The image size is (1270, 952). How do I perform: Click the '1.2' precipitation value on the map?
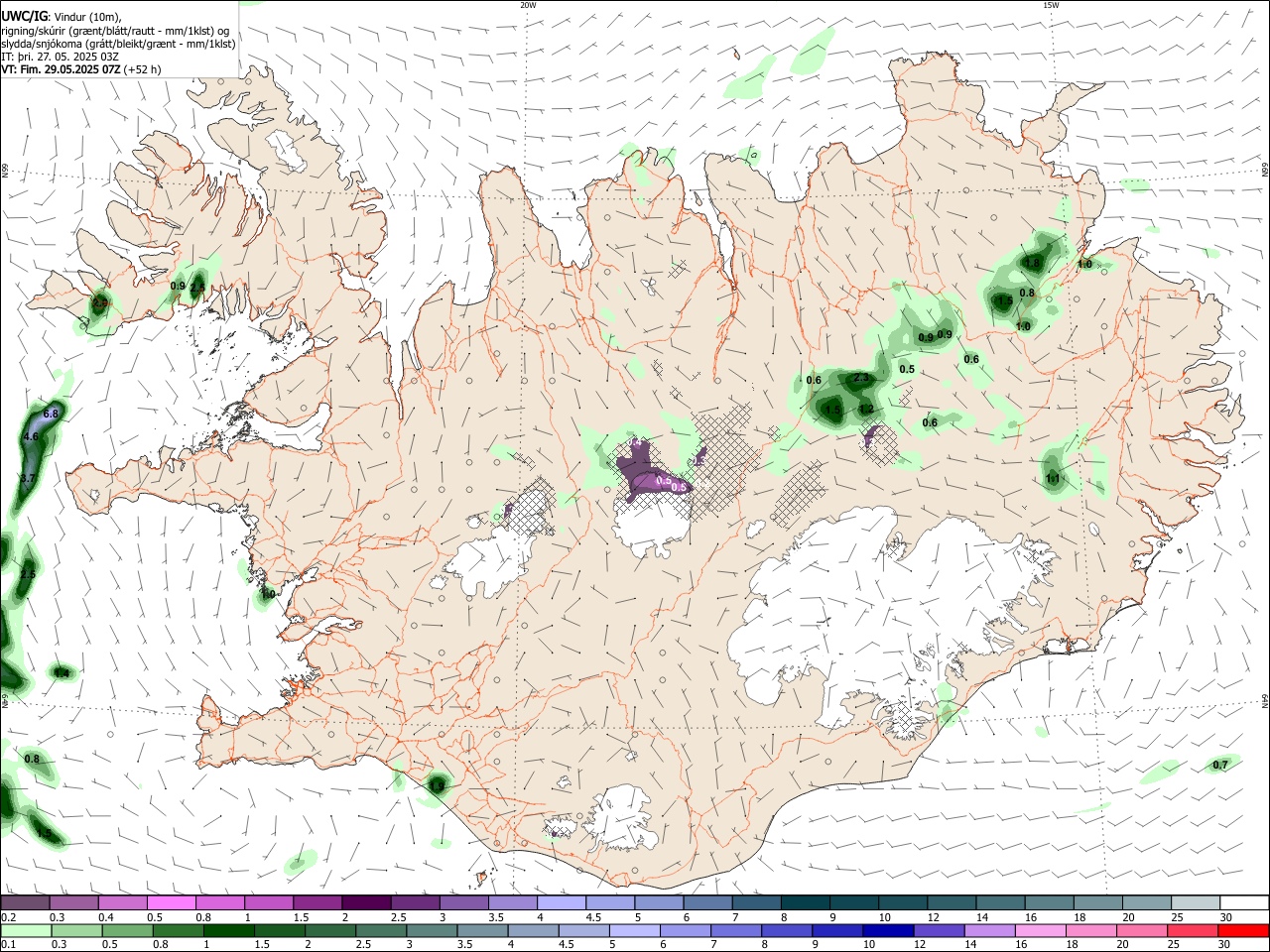pyautogui.click(x=865, y=409)
